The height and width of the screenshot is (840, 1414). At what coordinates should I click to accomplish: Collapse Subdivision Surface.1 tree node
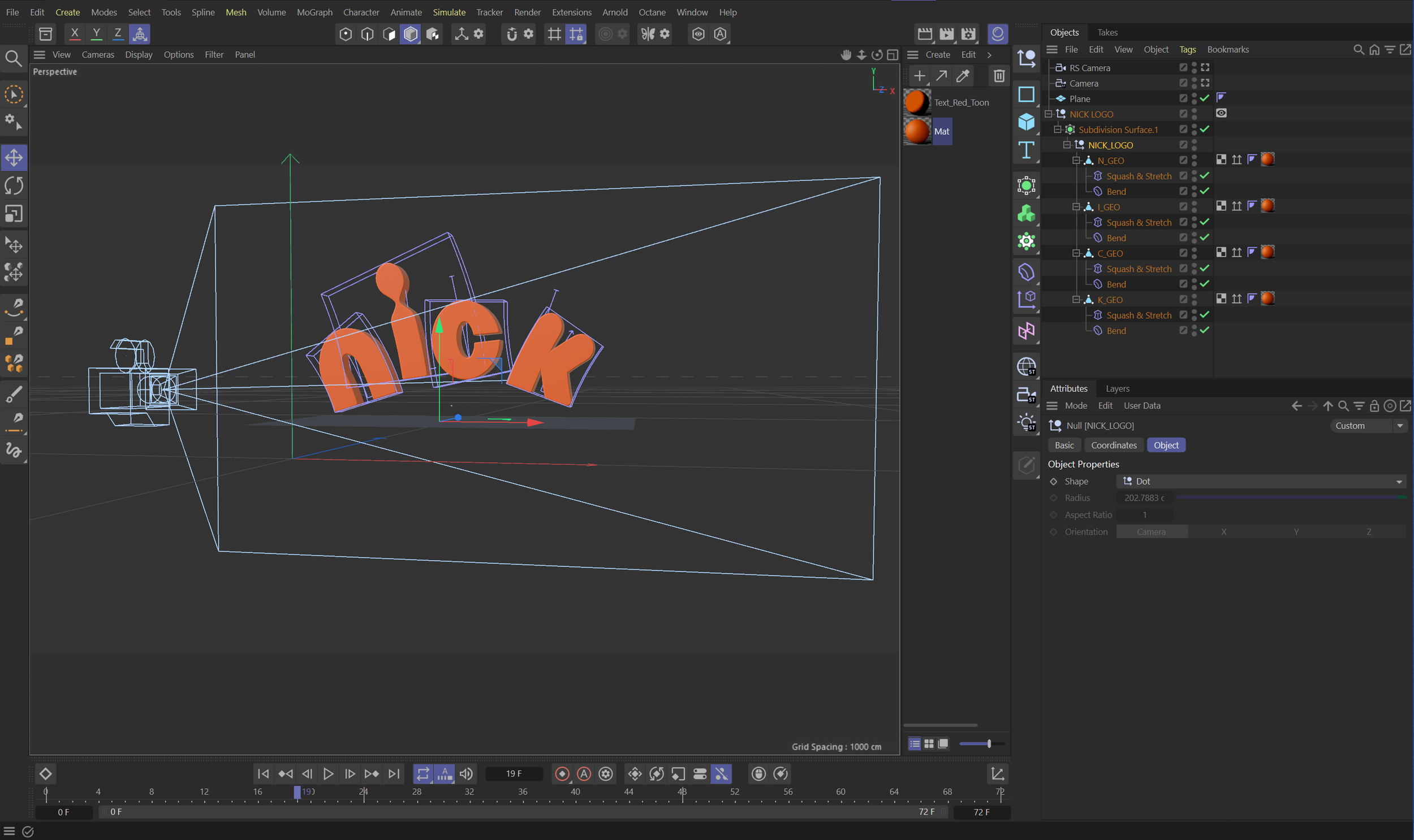(1058, 129)
